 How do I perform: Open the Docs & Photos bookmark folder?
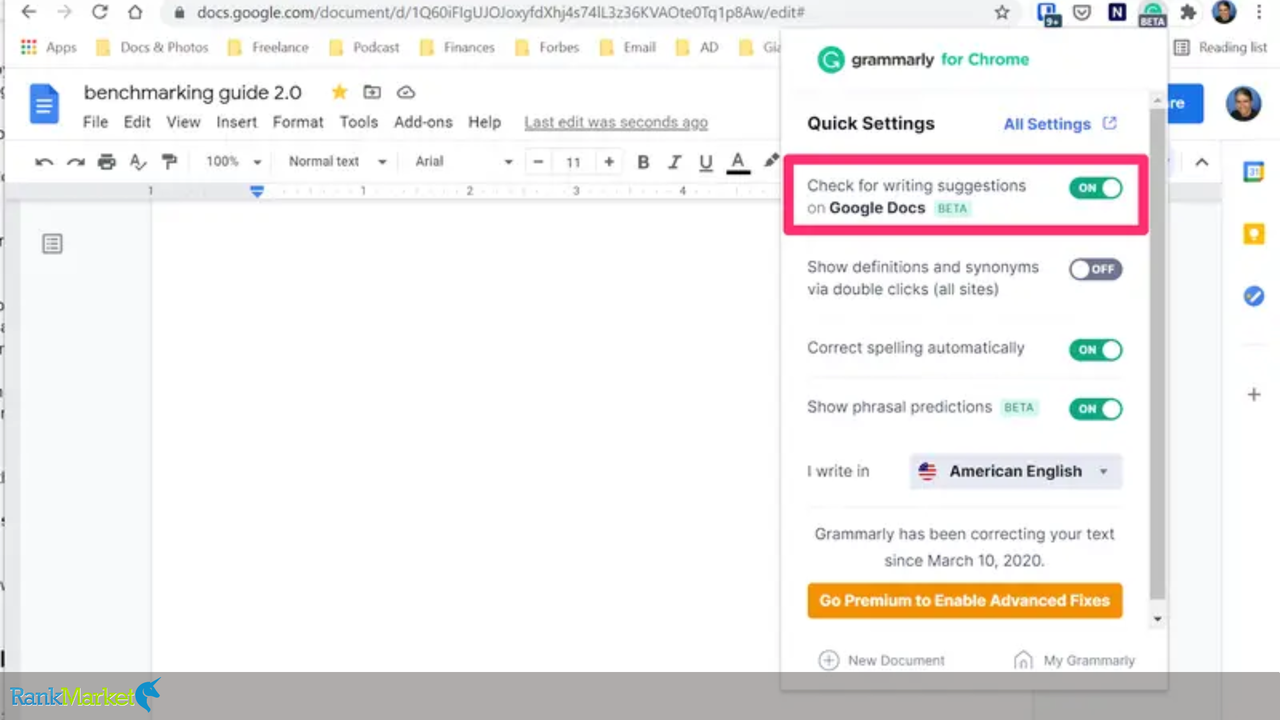click(152, 47)
